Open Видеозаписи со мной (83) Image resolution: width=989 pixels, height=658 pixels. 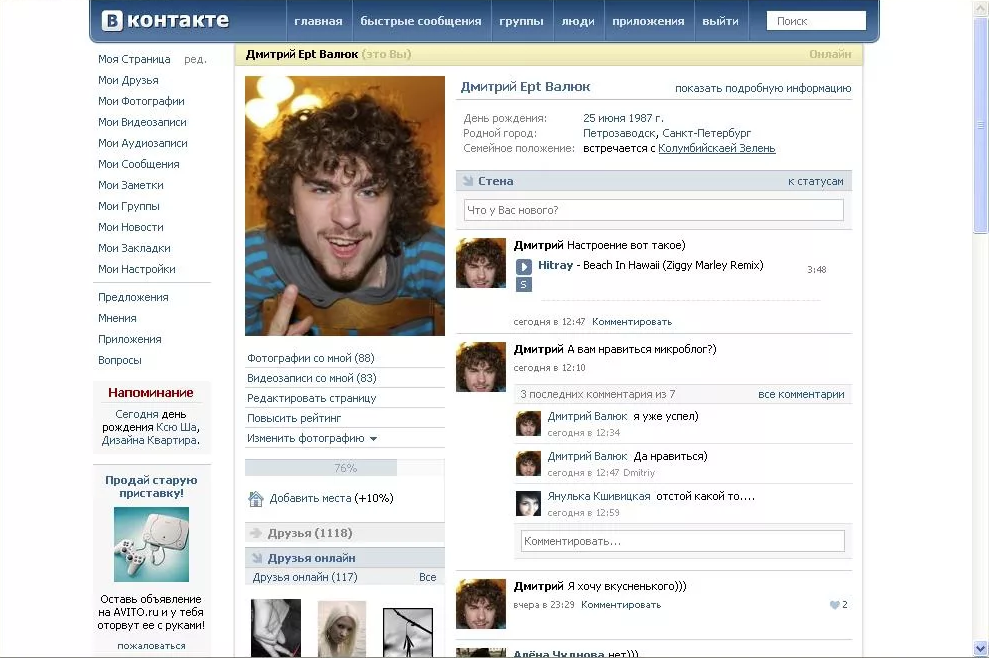pyautogui.click(x=312, y=378)
